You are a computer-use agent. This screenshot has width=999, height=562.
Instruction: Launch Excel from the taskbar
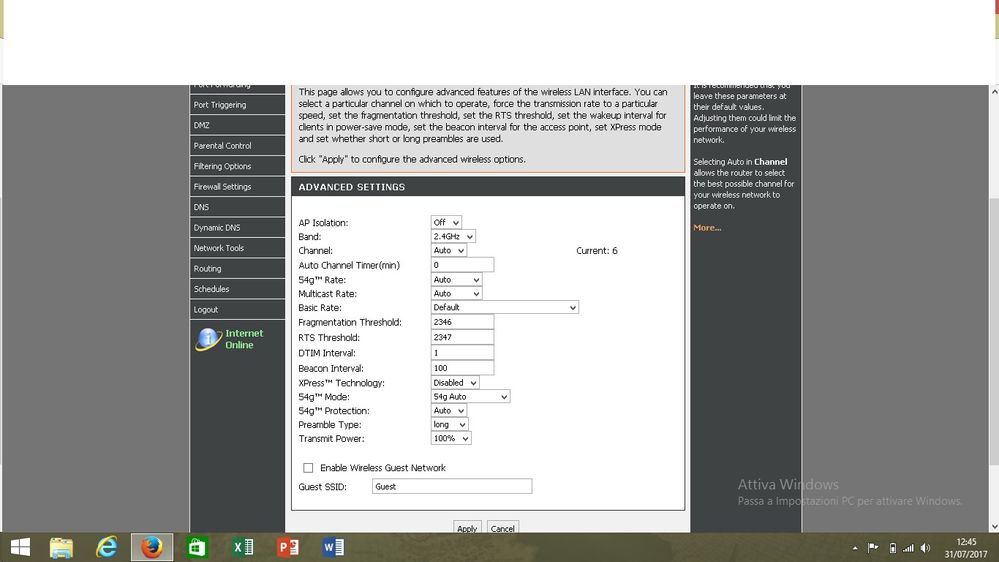tap(243, 547)
